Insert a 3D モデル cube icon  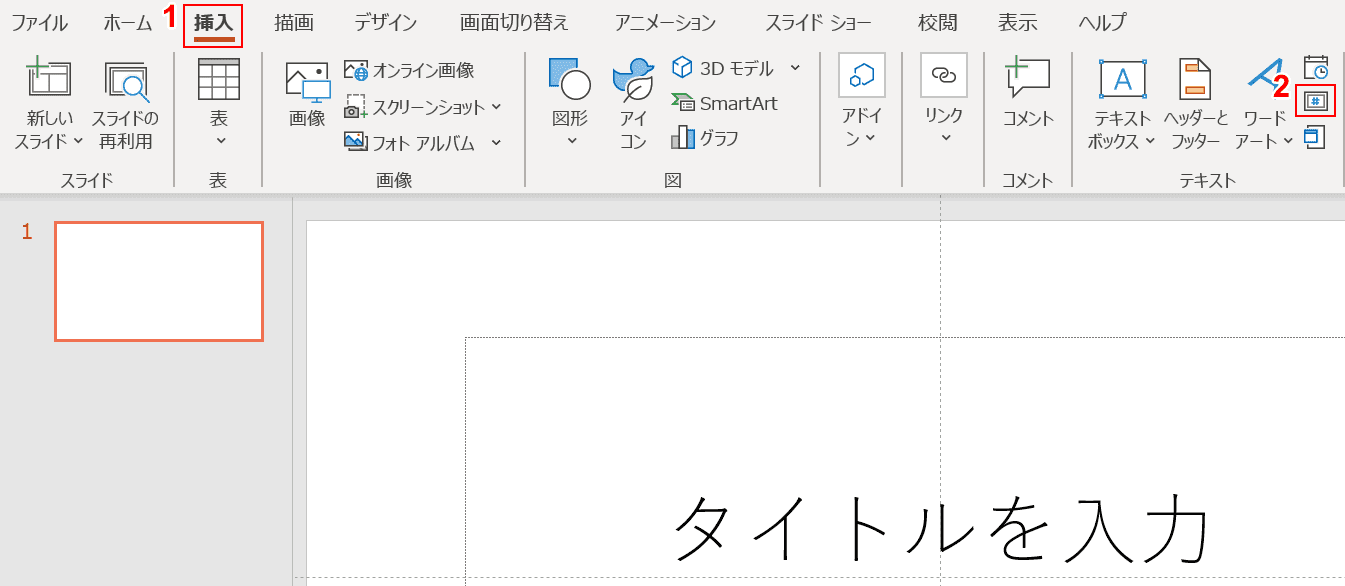pyautogui.click(x=682, y=67)
